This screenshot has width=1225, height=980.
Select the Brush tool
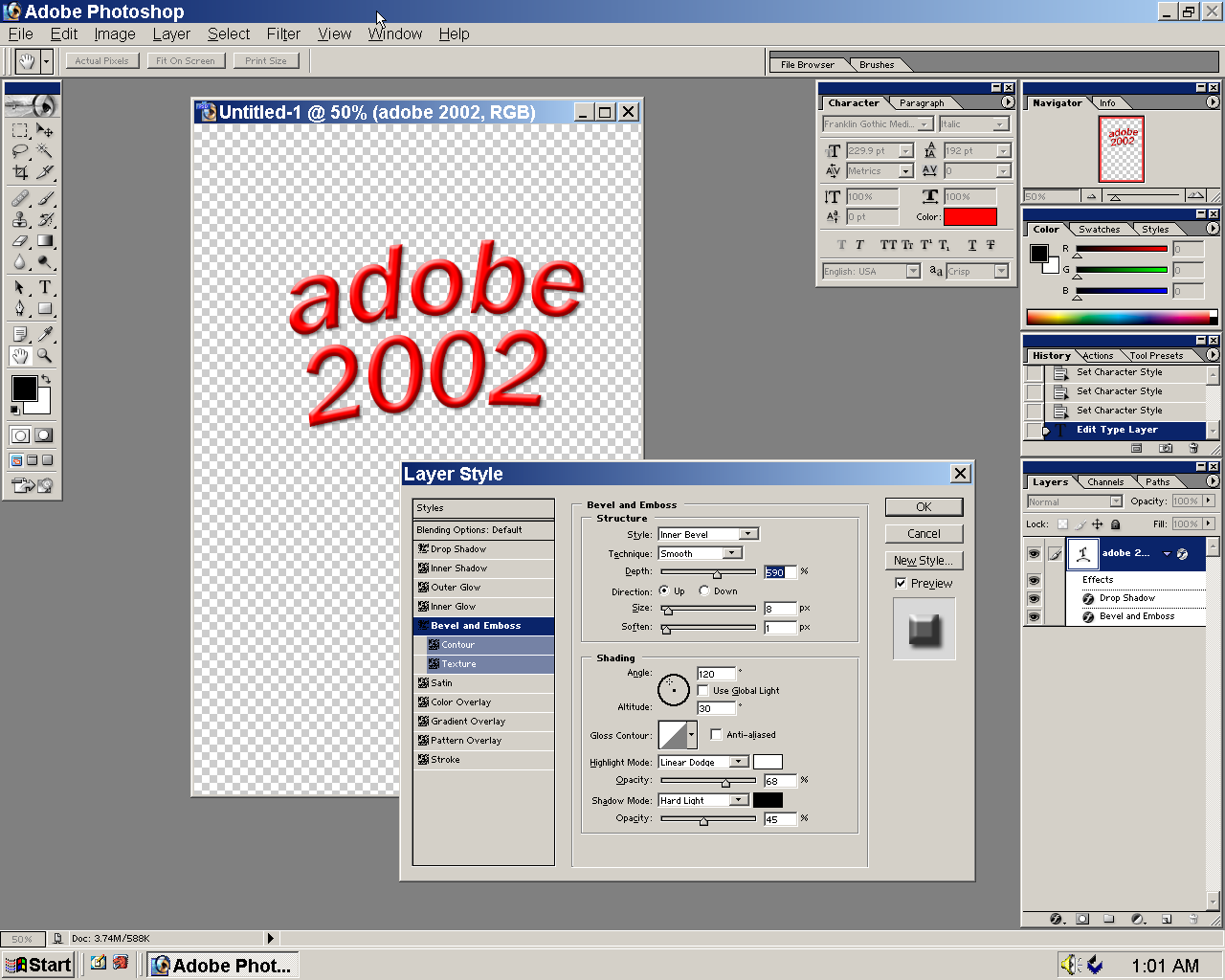tap(45, 198)
